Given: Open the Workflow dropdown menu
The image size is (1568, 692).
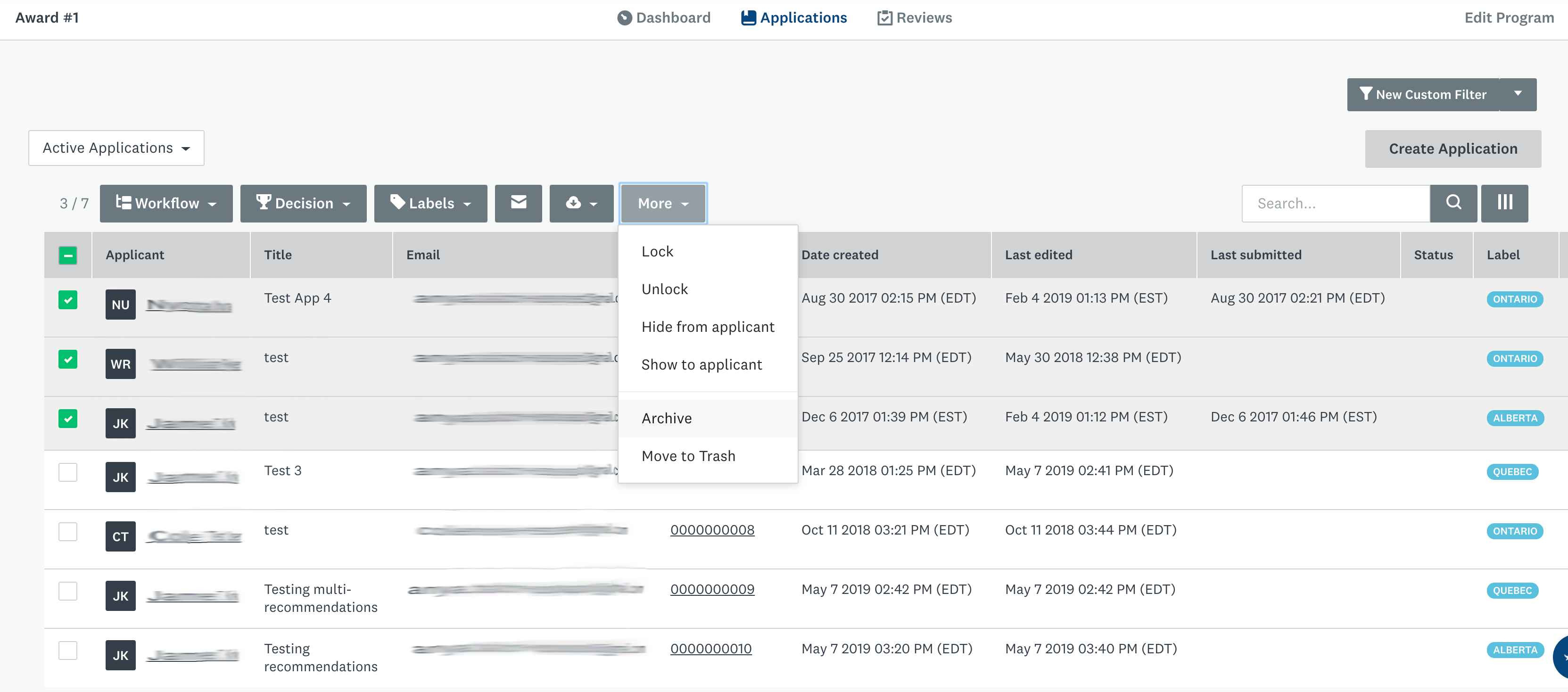Looking at the screenshot, I should coord(166,203).
